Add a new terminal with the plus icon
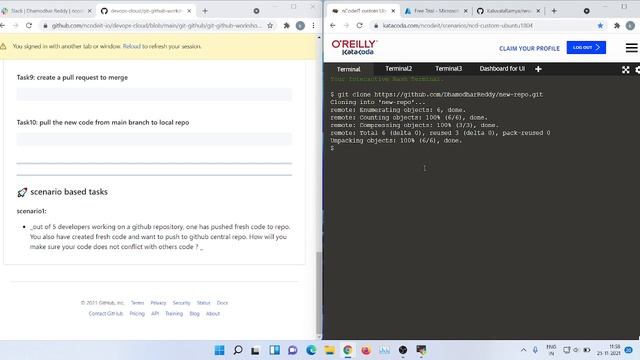 (x=538, y=69)
